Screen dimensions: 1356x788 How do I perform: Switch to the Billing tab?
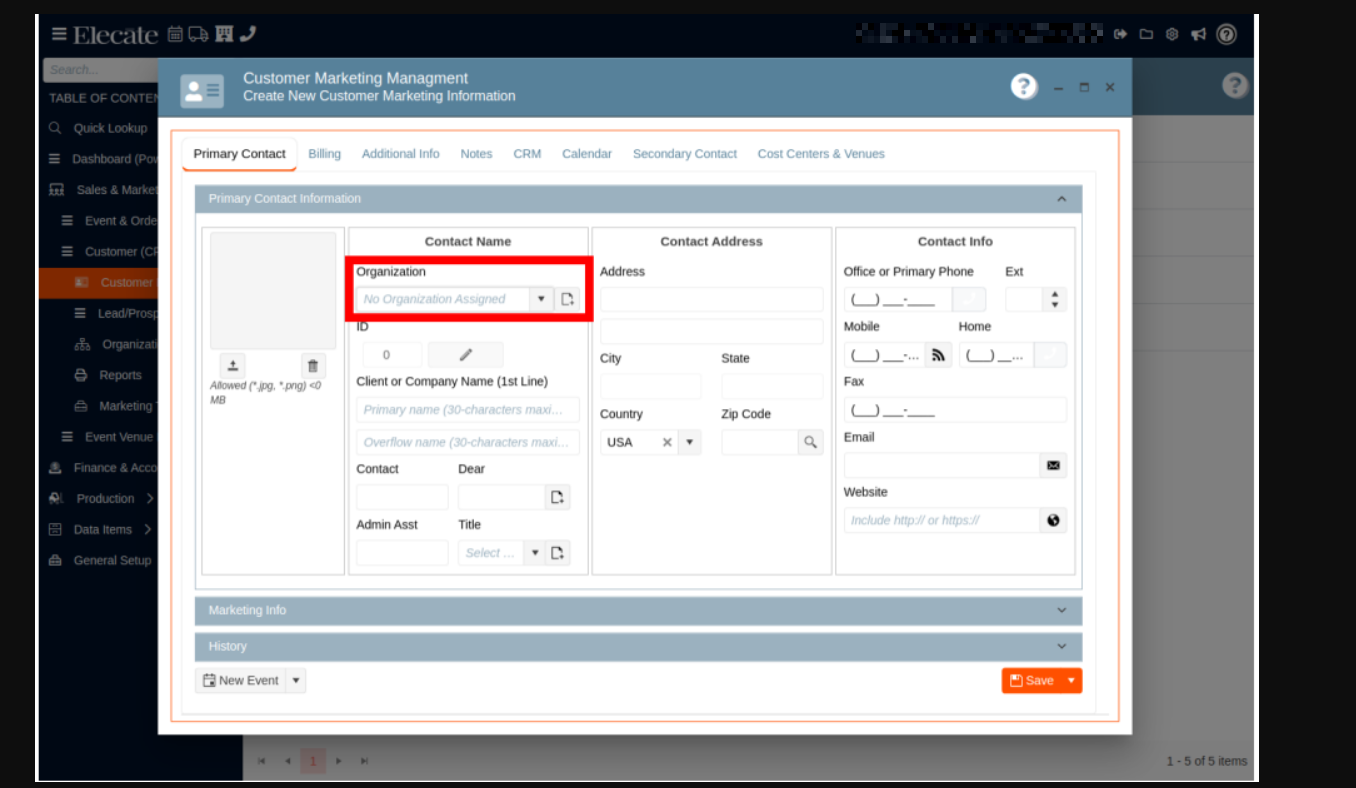[x=324, y=154]
